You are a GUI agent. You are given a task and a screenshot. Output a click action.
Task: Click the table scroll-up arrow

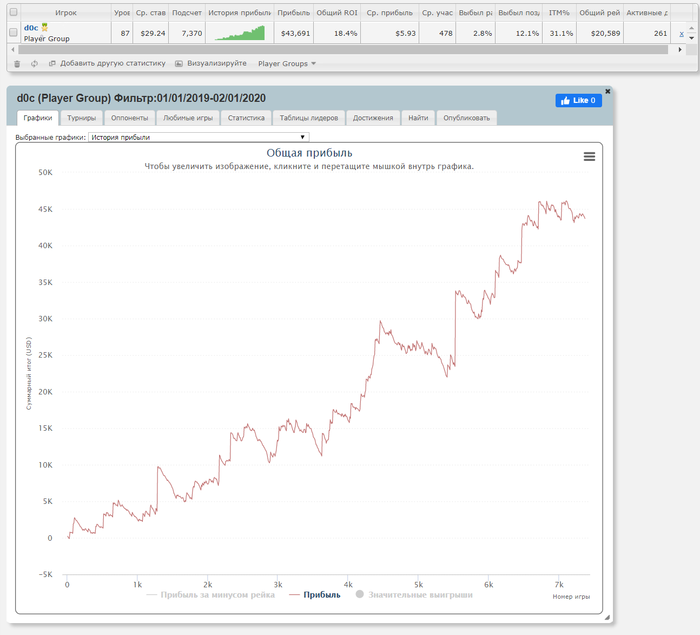(692, 28)
